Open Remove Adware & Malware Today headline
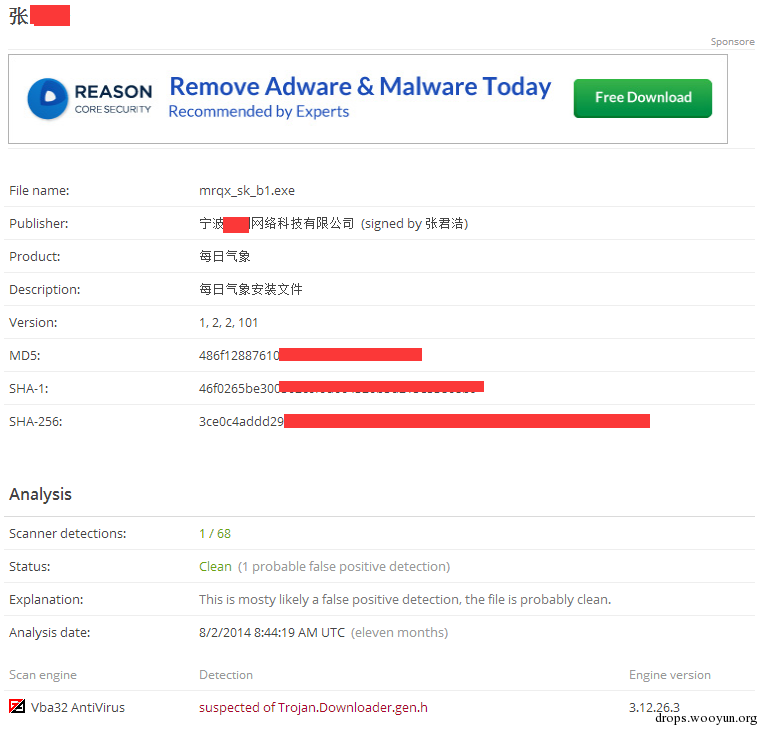 [360, 87]
